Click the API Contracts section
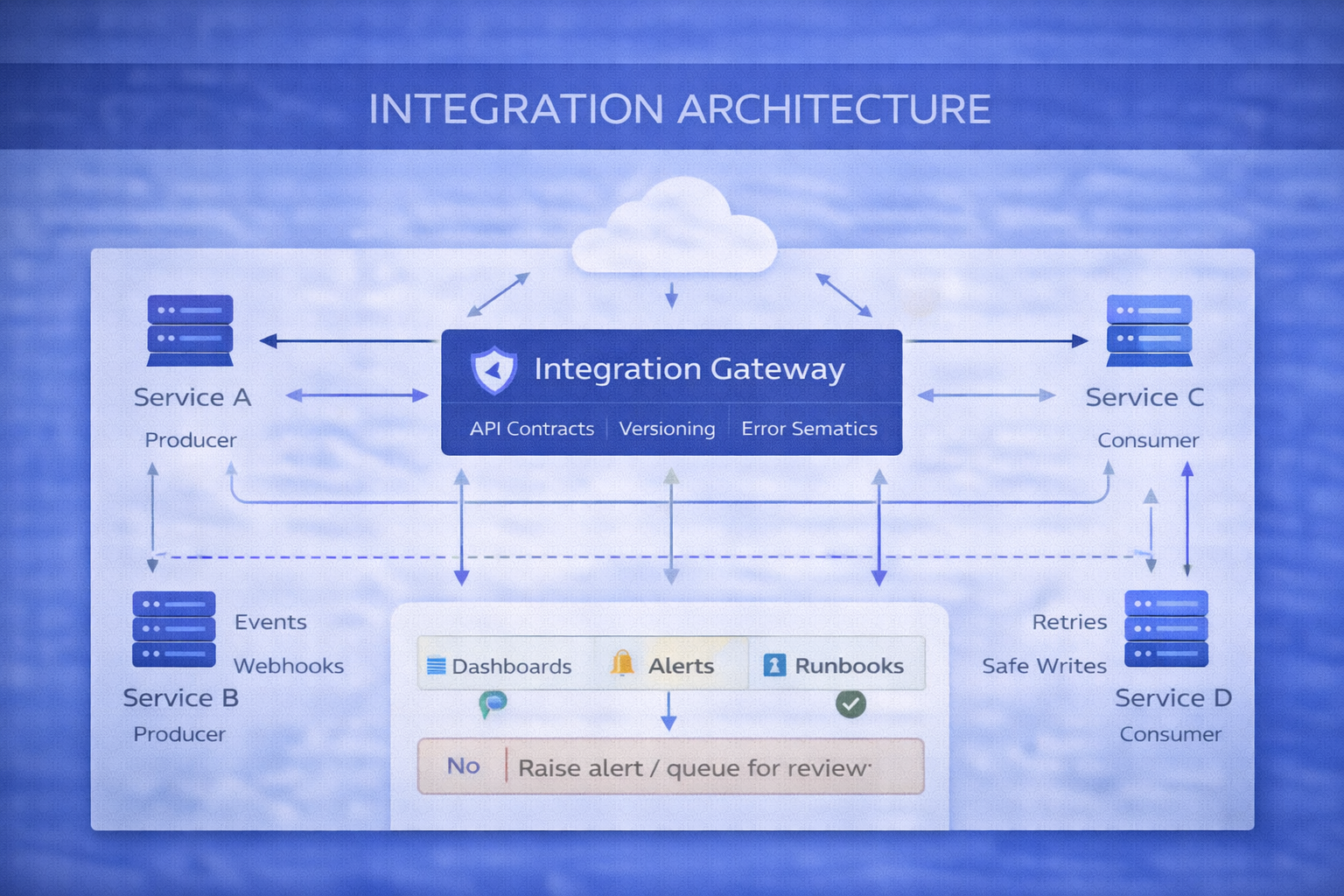 (x=531, y=429)
